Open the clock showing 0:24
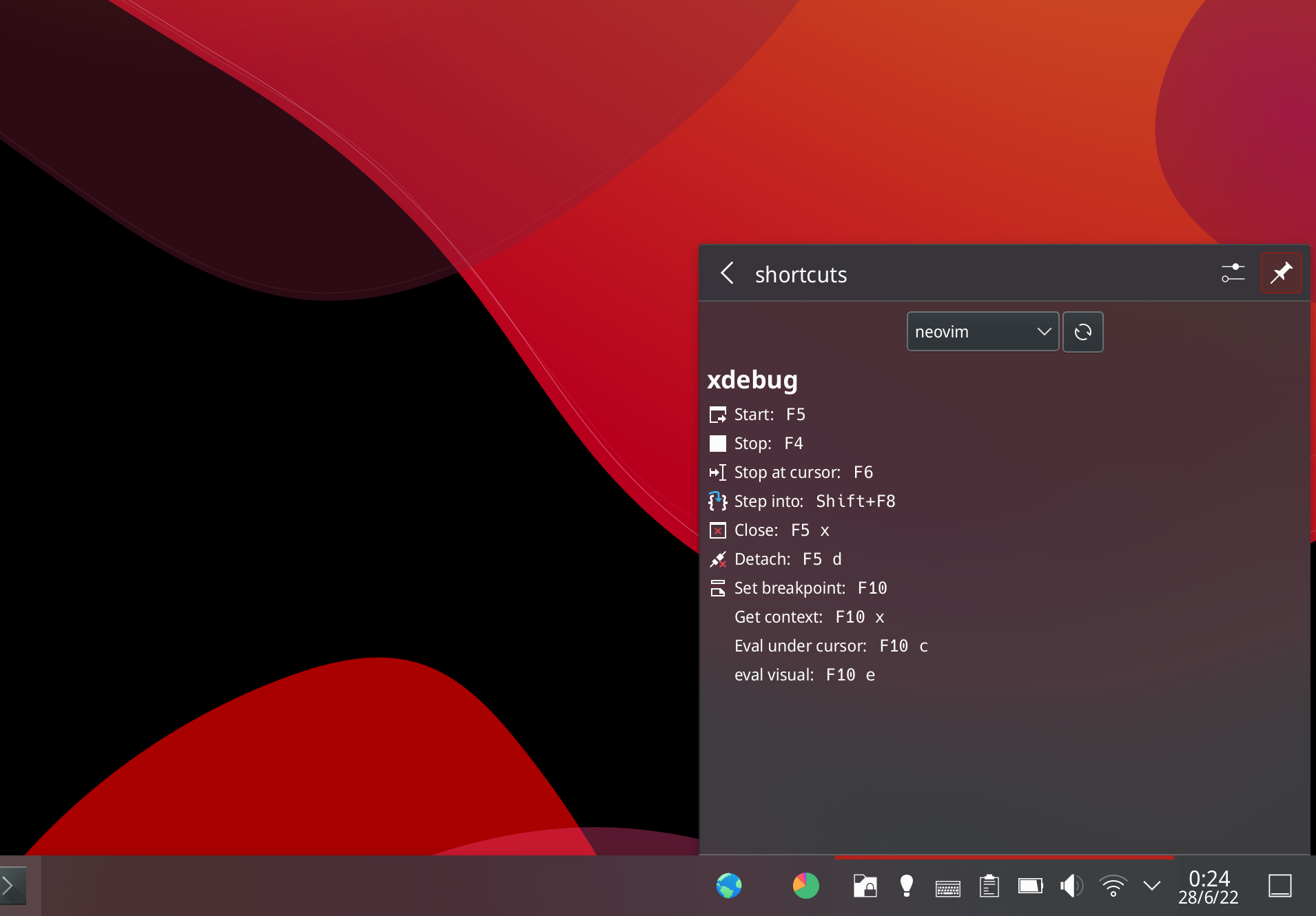1316x916 pixels. (x=1209, y=887)
